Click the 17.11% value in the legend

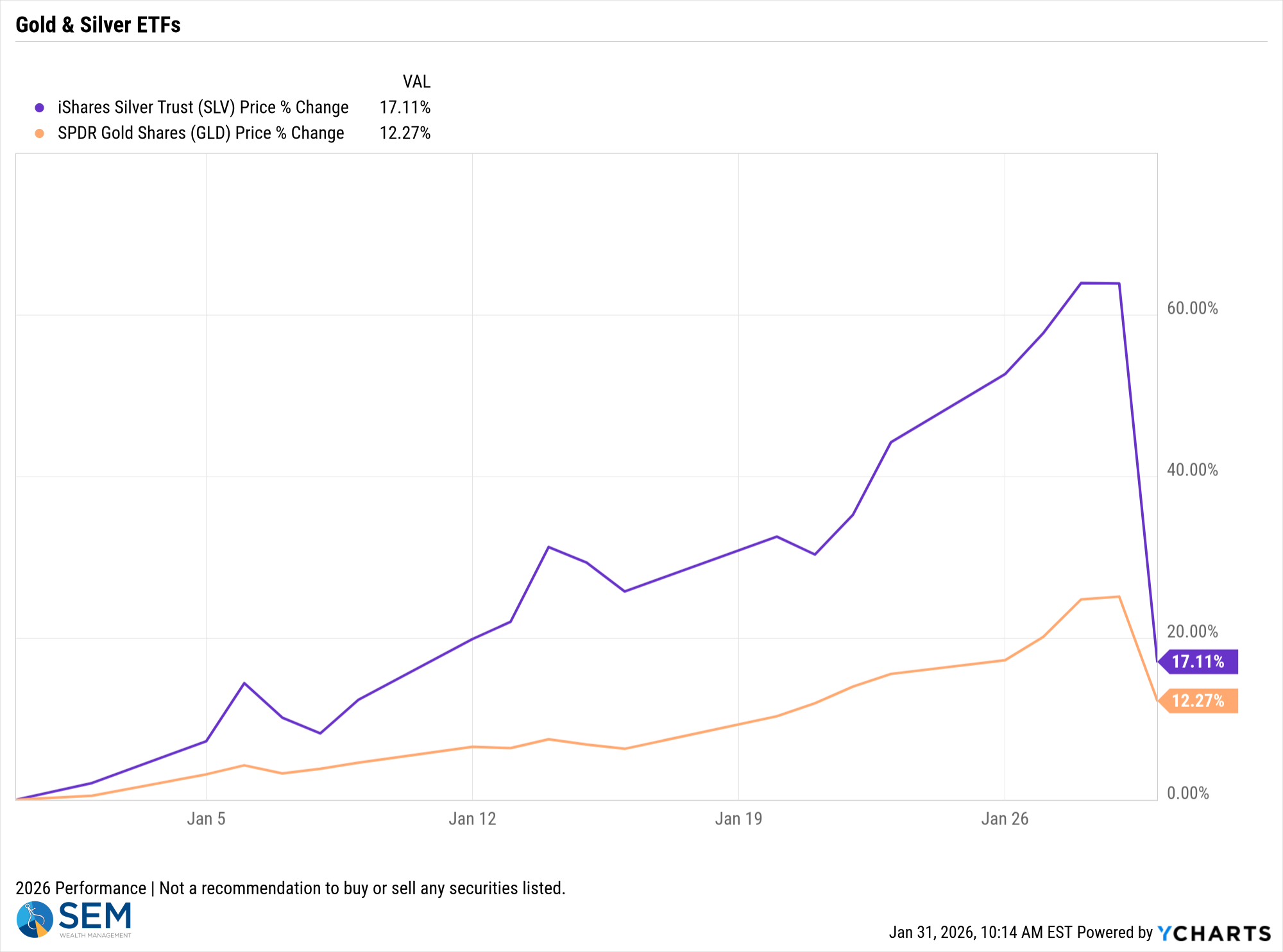[x=405, y=107]
